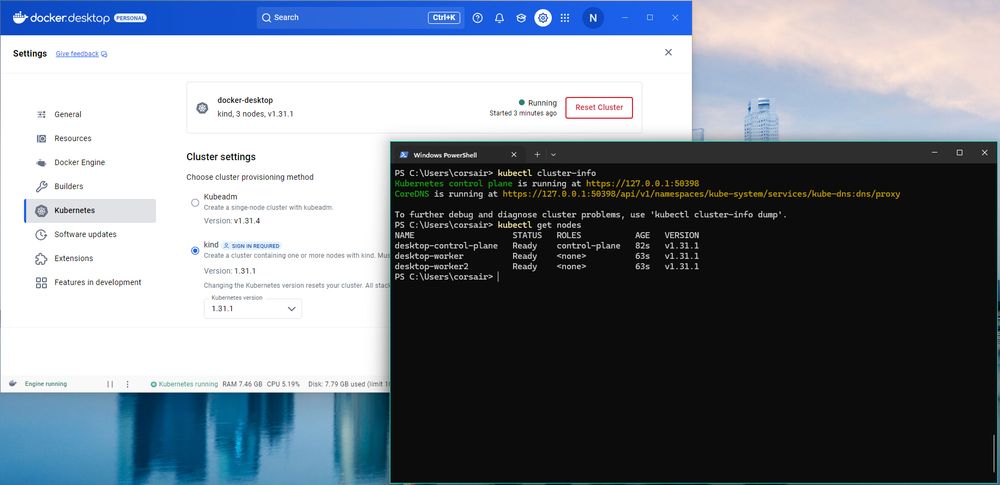Viewport: 1000px width, 485px height.
Task: Maximize the PowerShell window
Action: [959, 153]
